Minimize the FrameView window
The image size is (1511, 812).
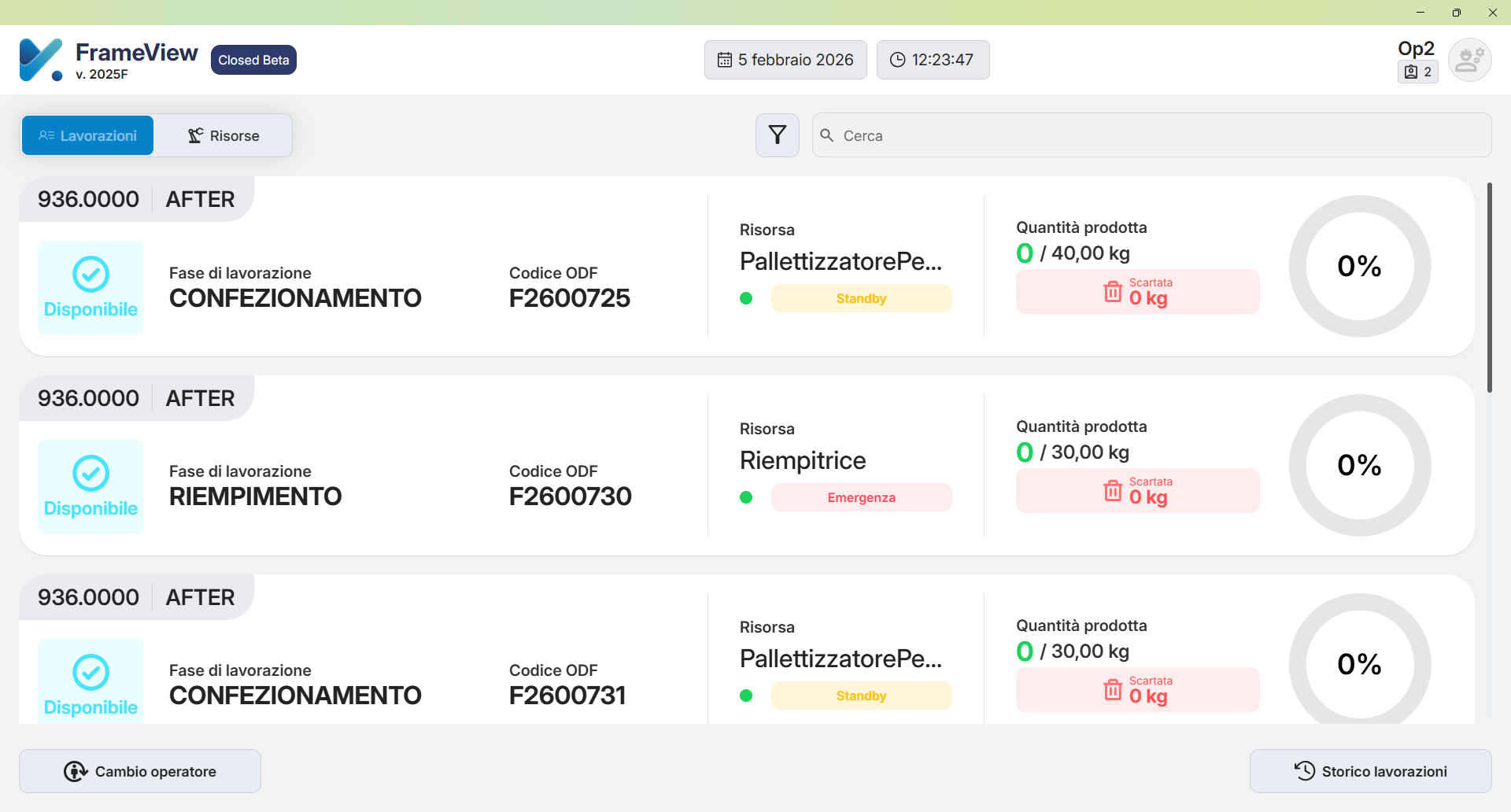pyautogui.click(x=1420, y=13)
